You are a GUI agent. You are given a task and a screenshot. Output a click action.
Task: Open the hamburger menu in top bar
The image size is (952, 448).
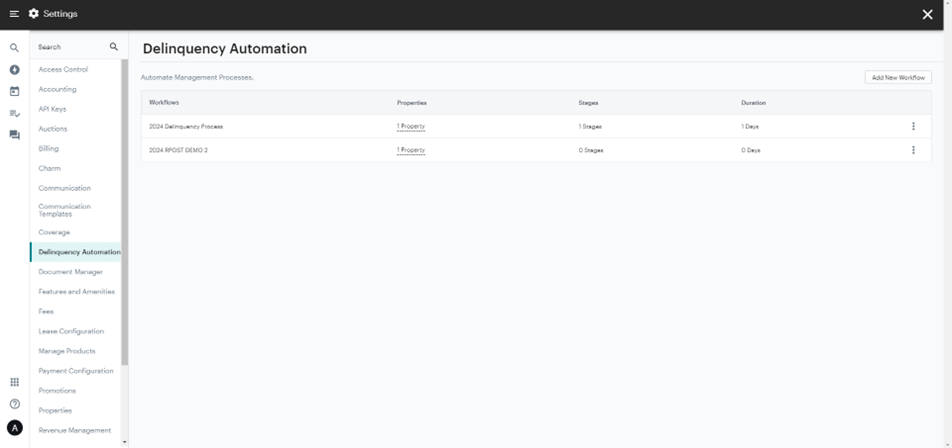point(14,14)
